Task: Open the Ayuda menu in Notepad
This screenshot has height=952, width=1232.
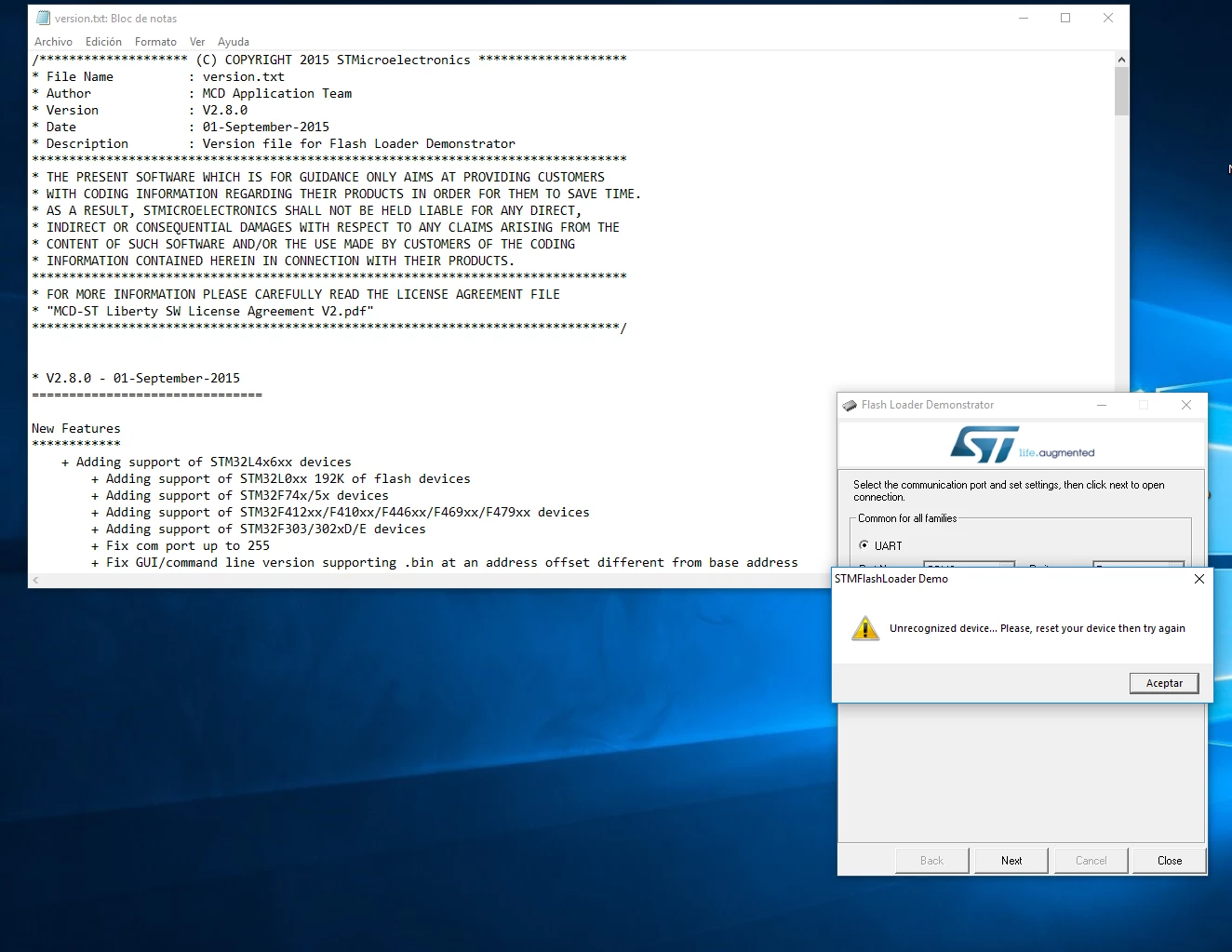Action: [234, 42]
